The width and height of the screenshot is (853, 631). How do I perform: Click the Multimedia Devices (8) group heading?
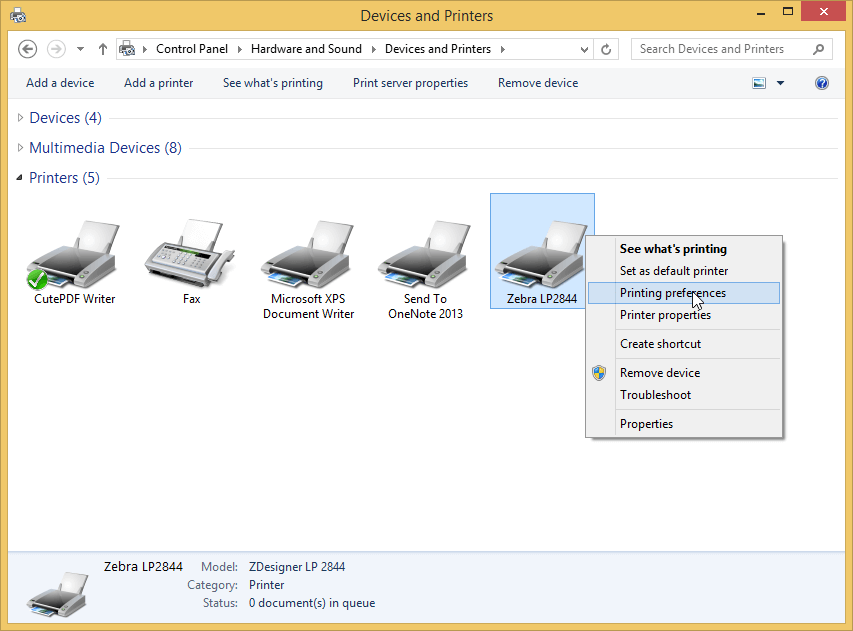[105, 147]
